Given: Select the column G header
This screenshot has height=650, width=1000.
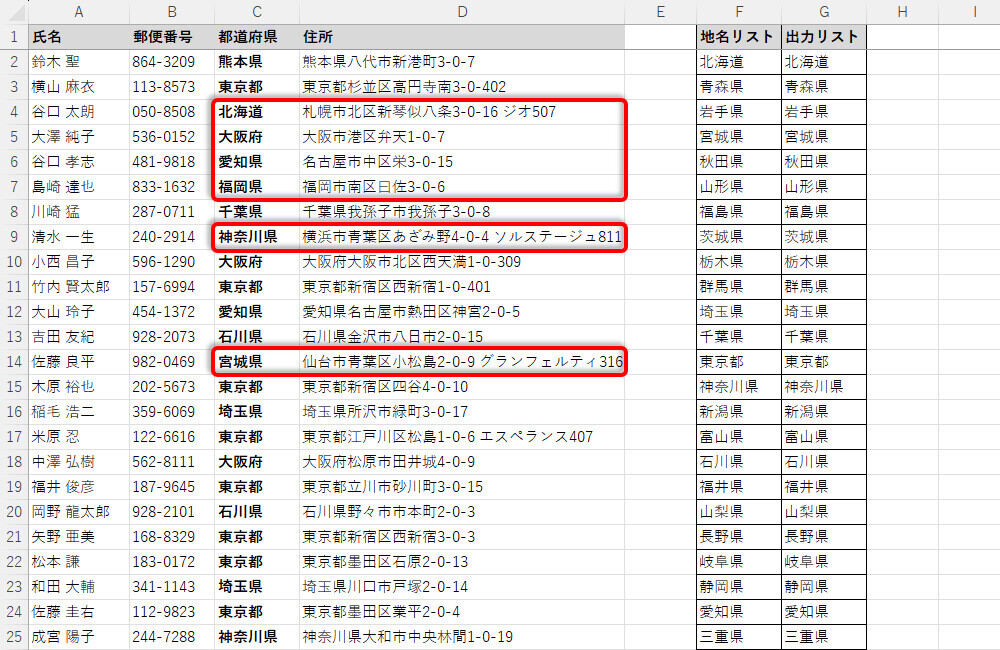Looking at the screenshot, I should click(x=823, y=11).
